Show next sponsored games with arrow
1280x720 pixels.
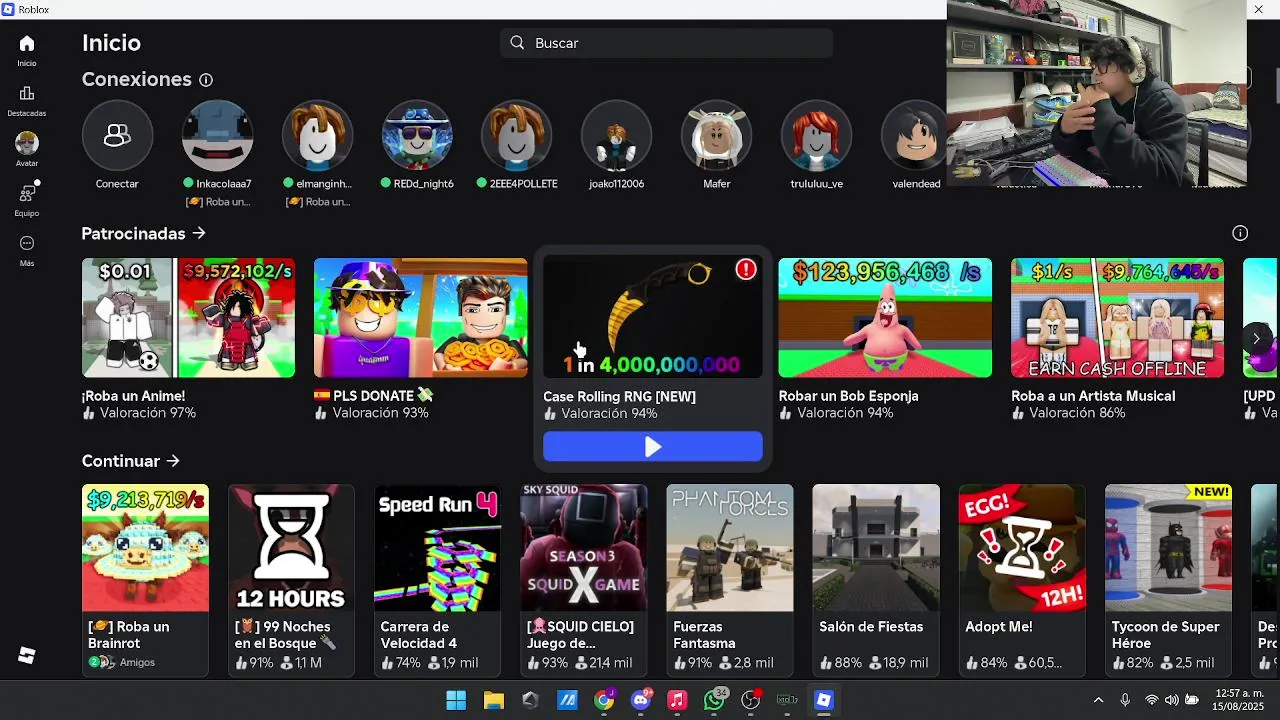tap(1256, 338)
